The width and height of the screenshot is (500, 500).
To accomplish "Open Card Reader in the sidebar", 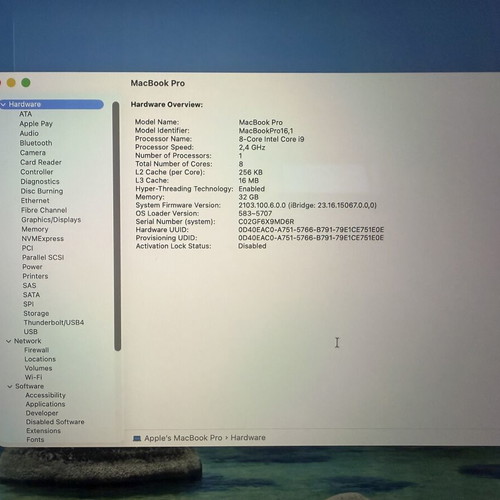I will (x=41, y=162).
